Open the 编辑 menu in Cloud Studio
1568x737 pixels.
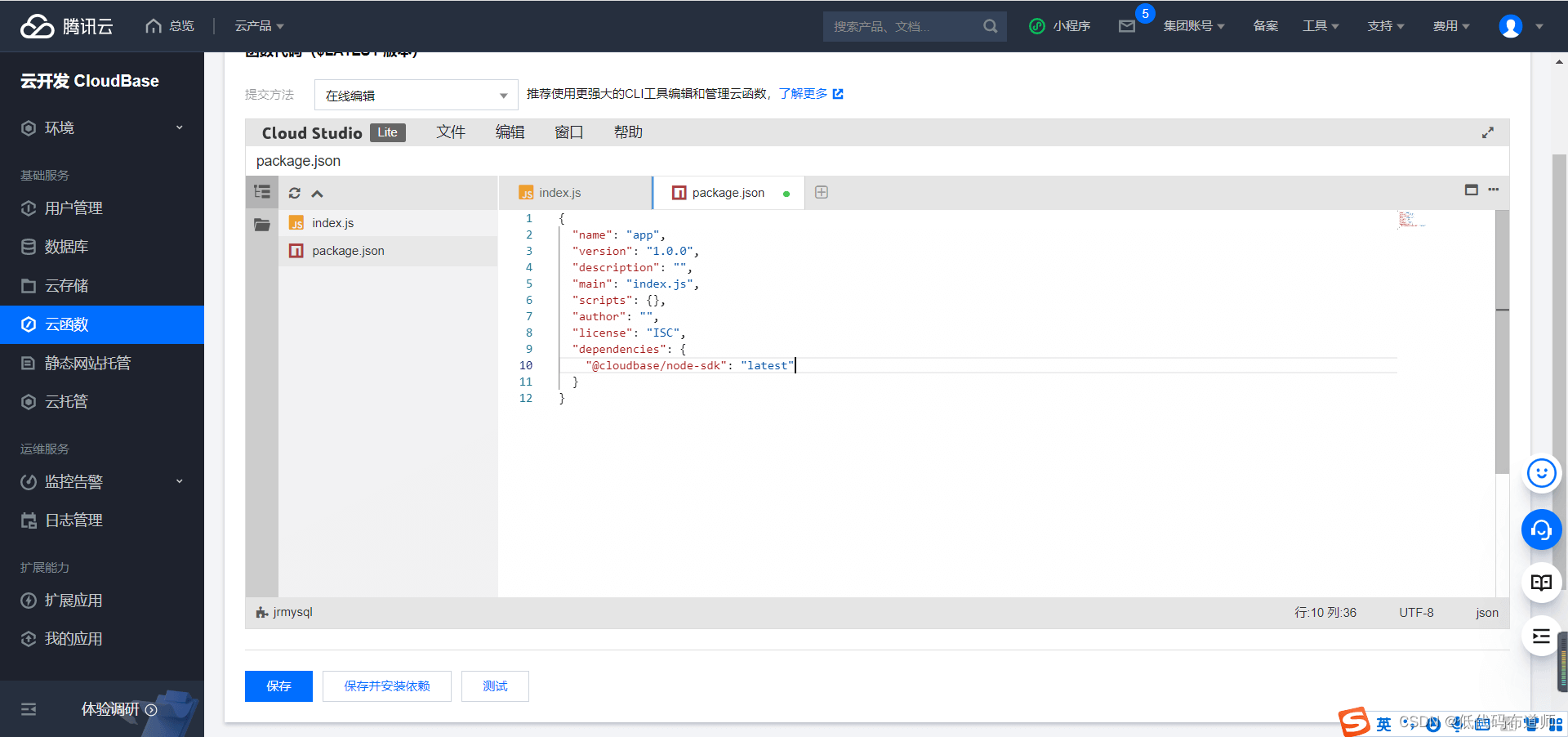pos(510,132)
